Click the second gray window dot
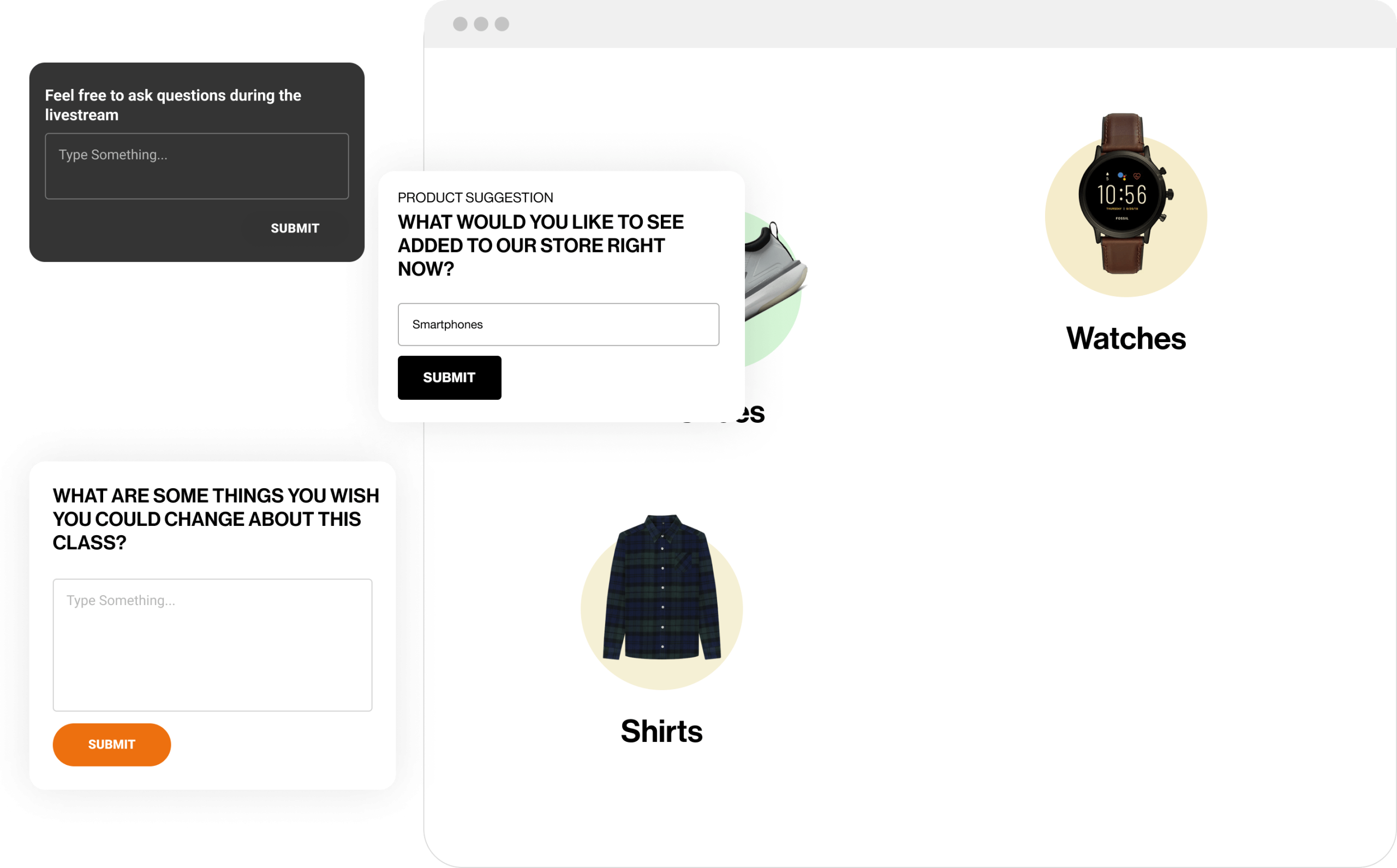This screenshot has width=1397, height=868. pos(481,24)
